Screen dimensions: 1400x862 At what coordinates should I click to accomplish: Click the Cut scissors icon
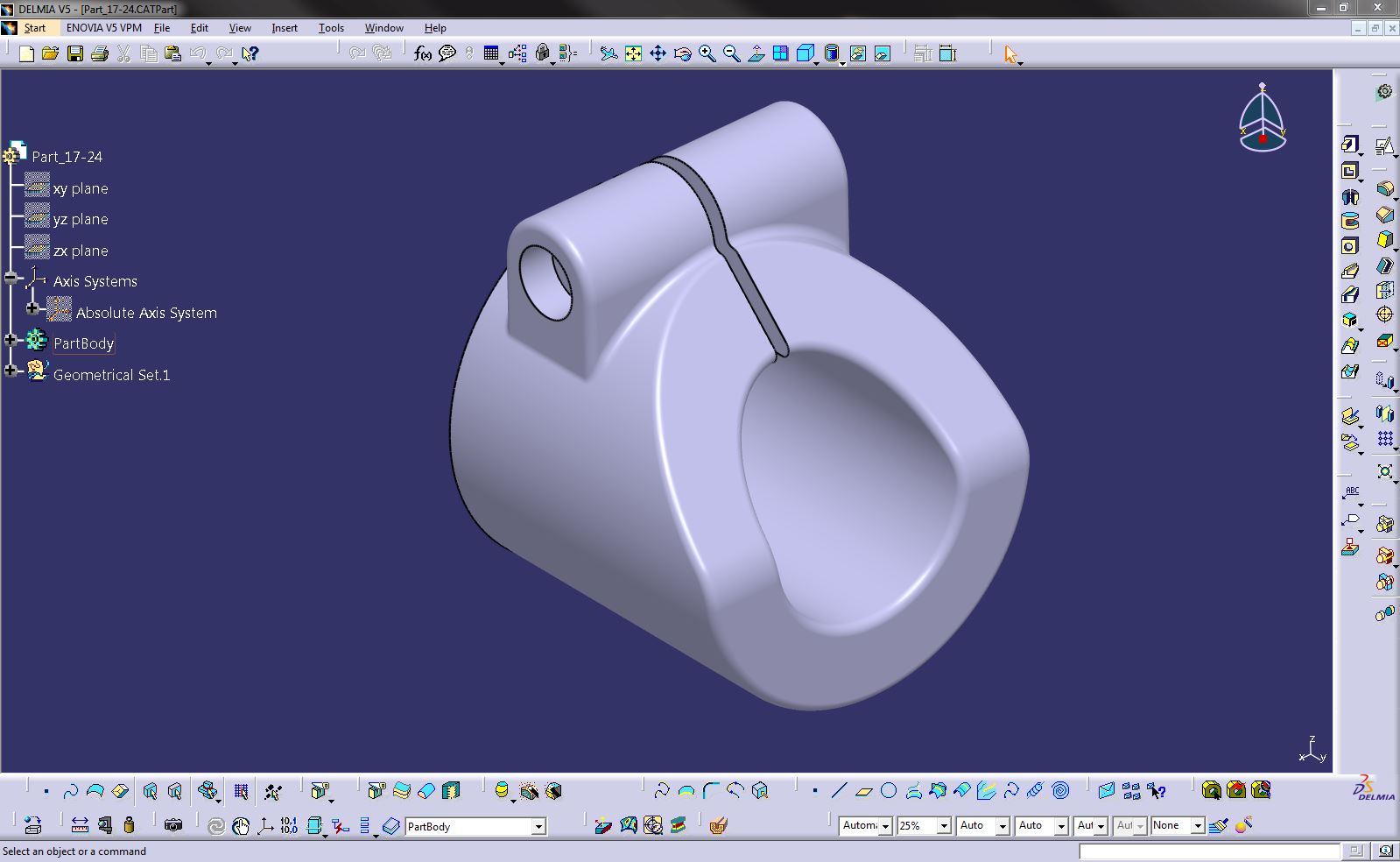pyautogui.click(x=124, y=54)
